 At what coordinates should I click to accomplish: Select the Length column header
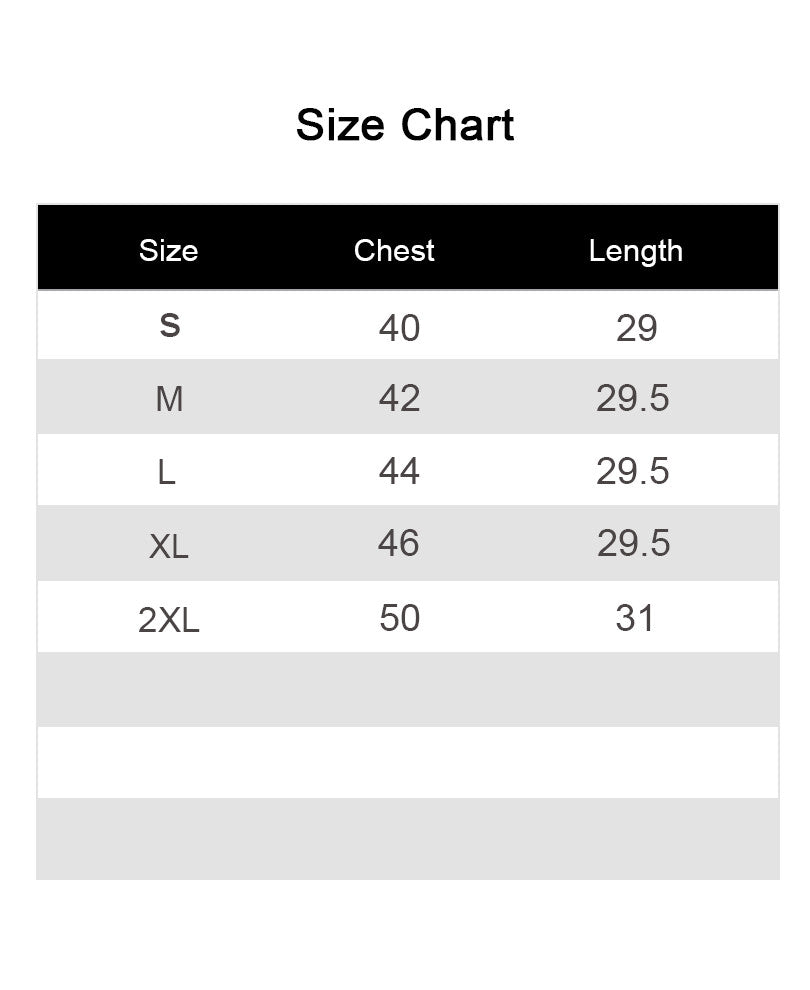coord(636,252)
